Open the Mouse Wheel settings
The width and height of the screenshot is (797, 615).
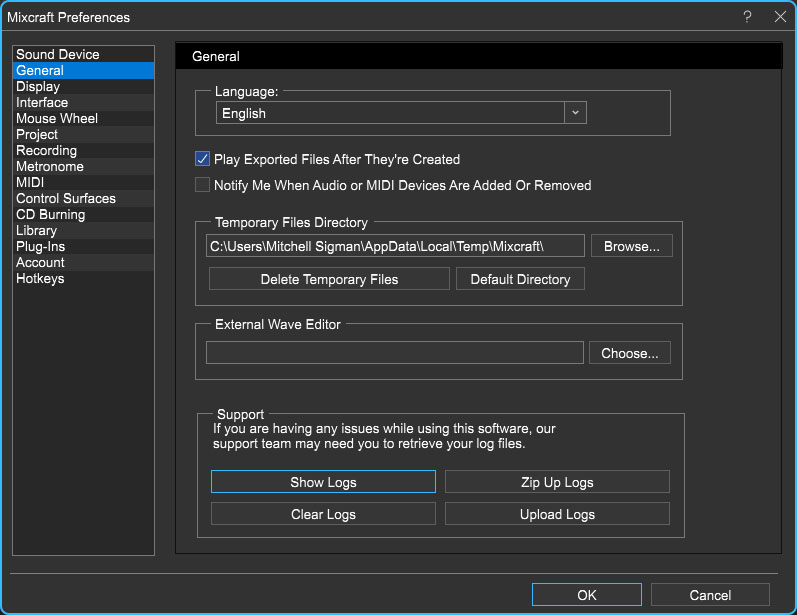click(x=83, y=118)
